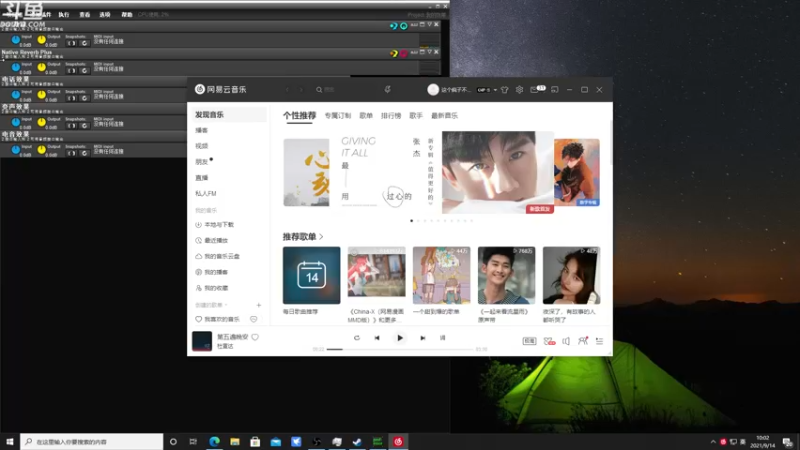
Task: Open the sound effects icon in player bar
Action: [549, 341]
